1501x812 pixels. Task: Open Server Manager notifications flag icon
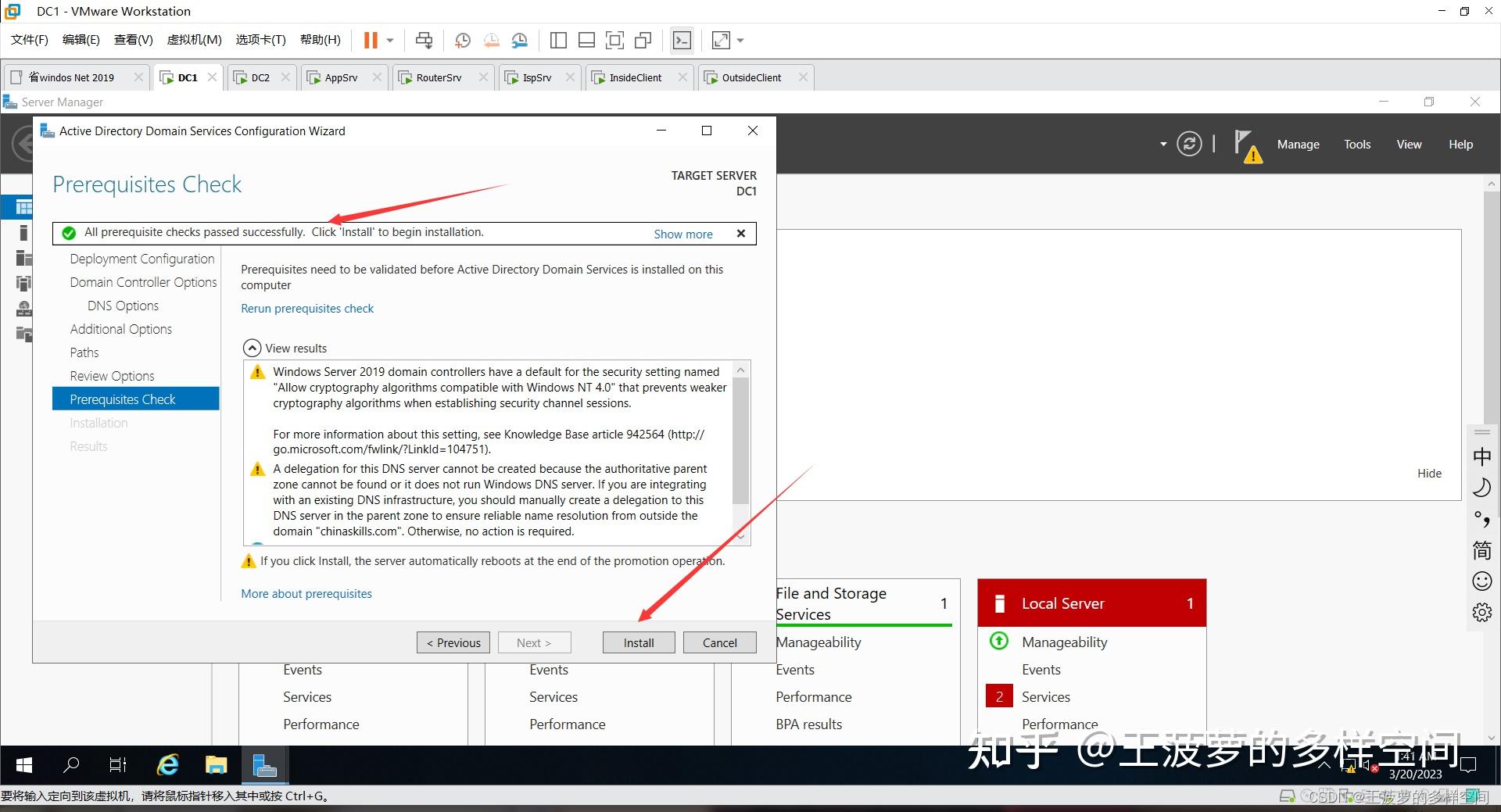pyautogui.click(x=1247, y=145)
